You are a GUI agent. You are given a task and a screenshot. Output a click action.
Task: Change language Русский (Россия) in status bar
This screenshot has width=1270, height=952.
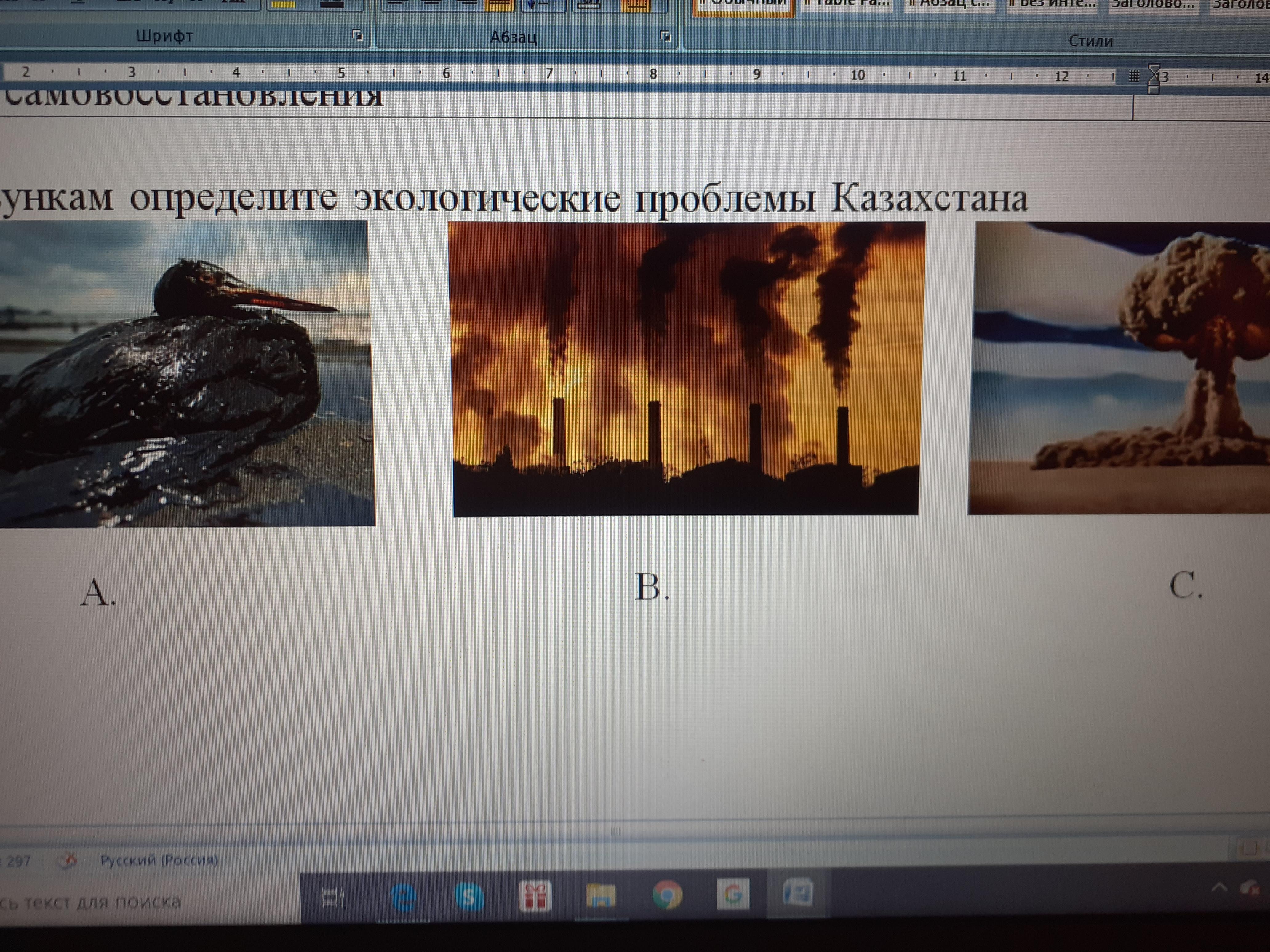[159, 860]
